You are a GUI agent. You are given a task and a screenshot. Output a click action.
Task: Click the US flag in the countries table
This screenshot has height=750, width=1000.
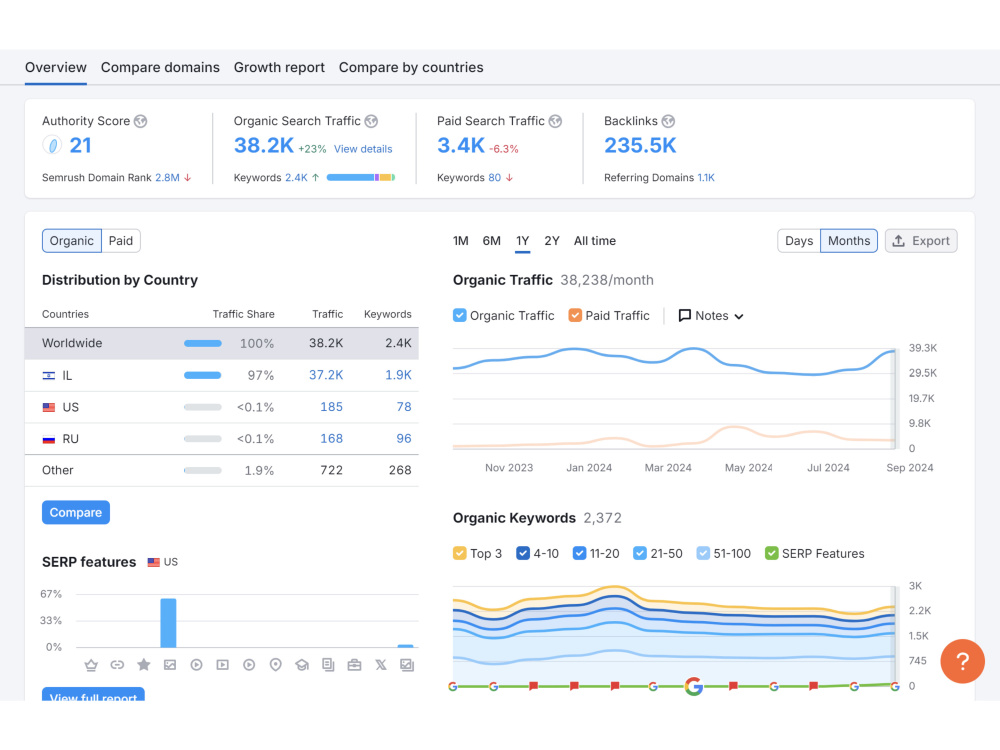click(x=48, y=408)
